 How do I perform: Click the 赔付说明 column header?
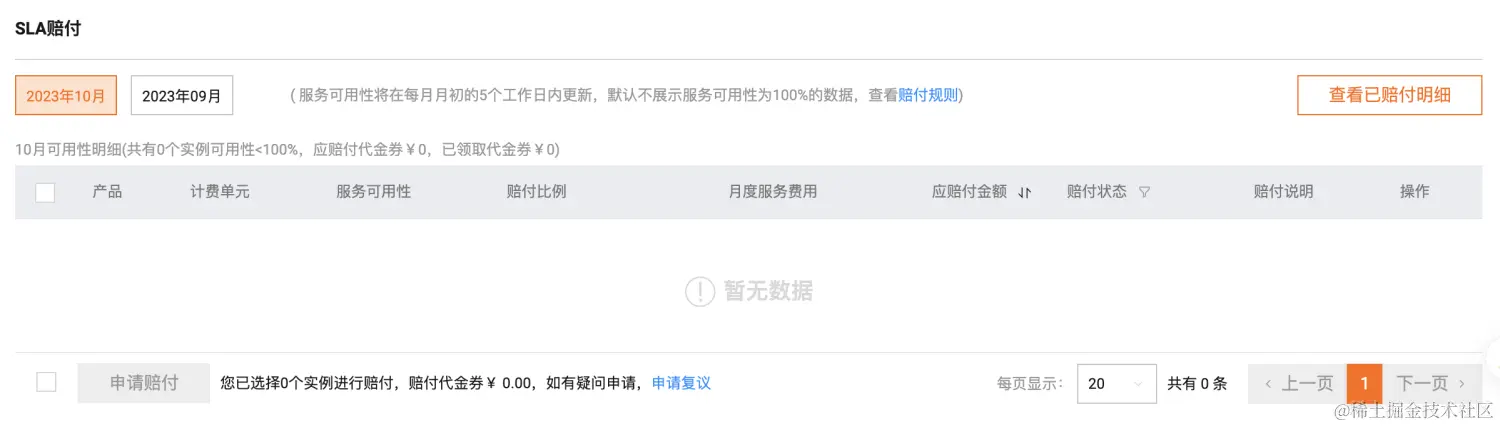coord(1283,191)
